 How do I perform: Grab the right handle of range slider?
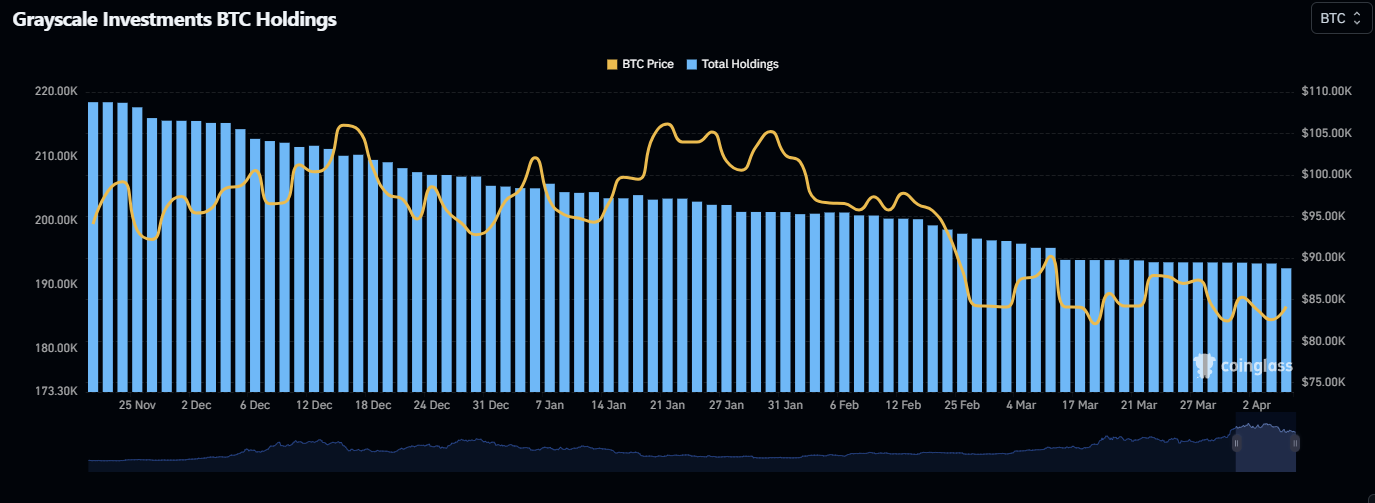[1297, 443]
